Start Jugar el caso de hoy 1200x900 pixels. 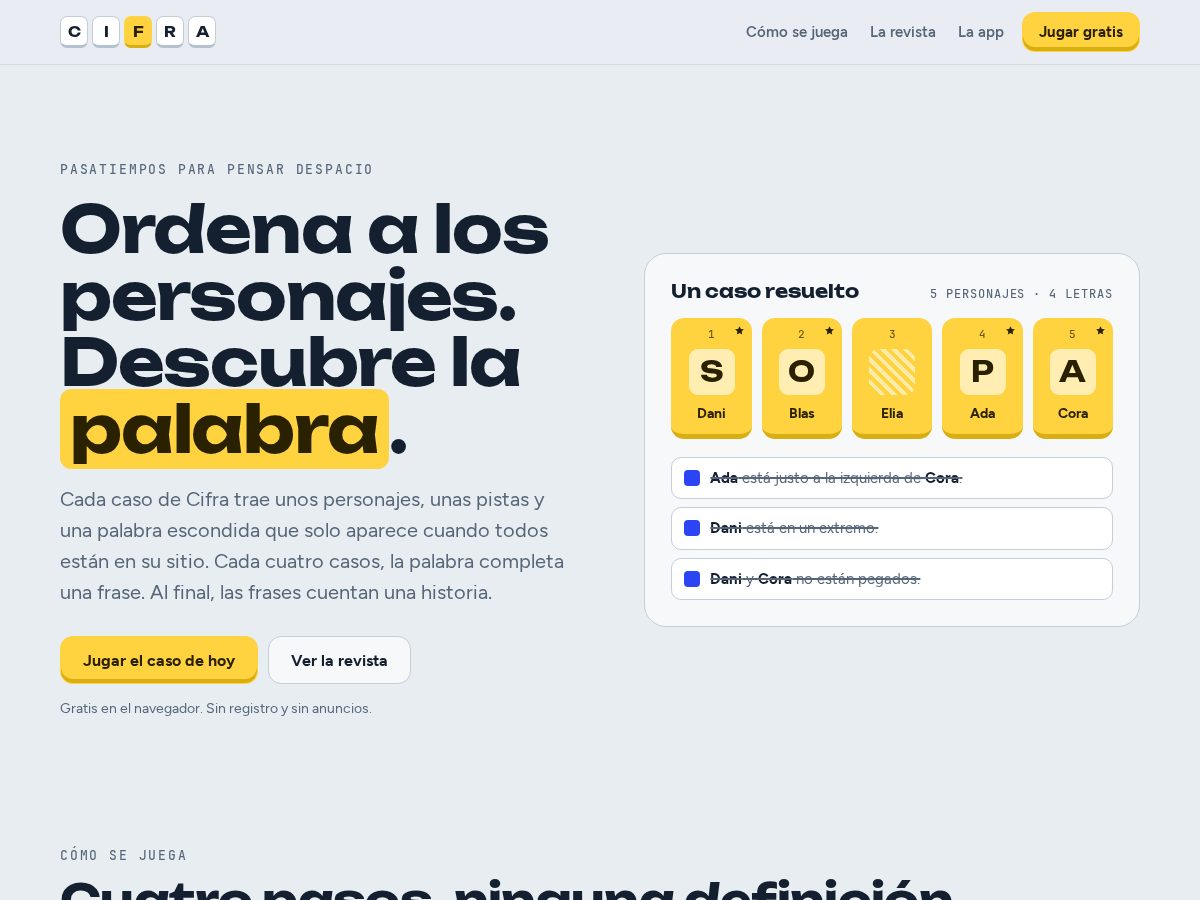[x=159, y=660]
